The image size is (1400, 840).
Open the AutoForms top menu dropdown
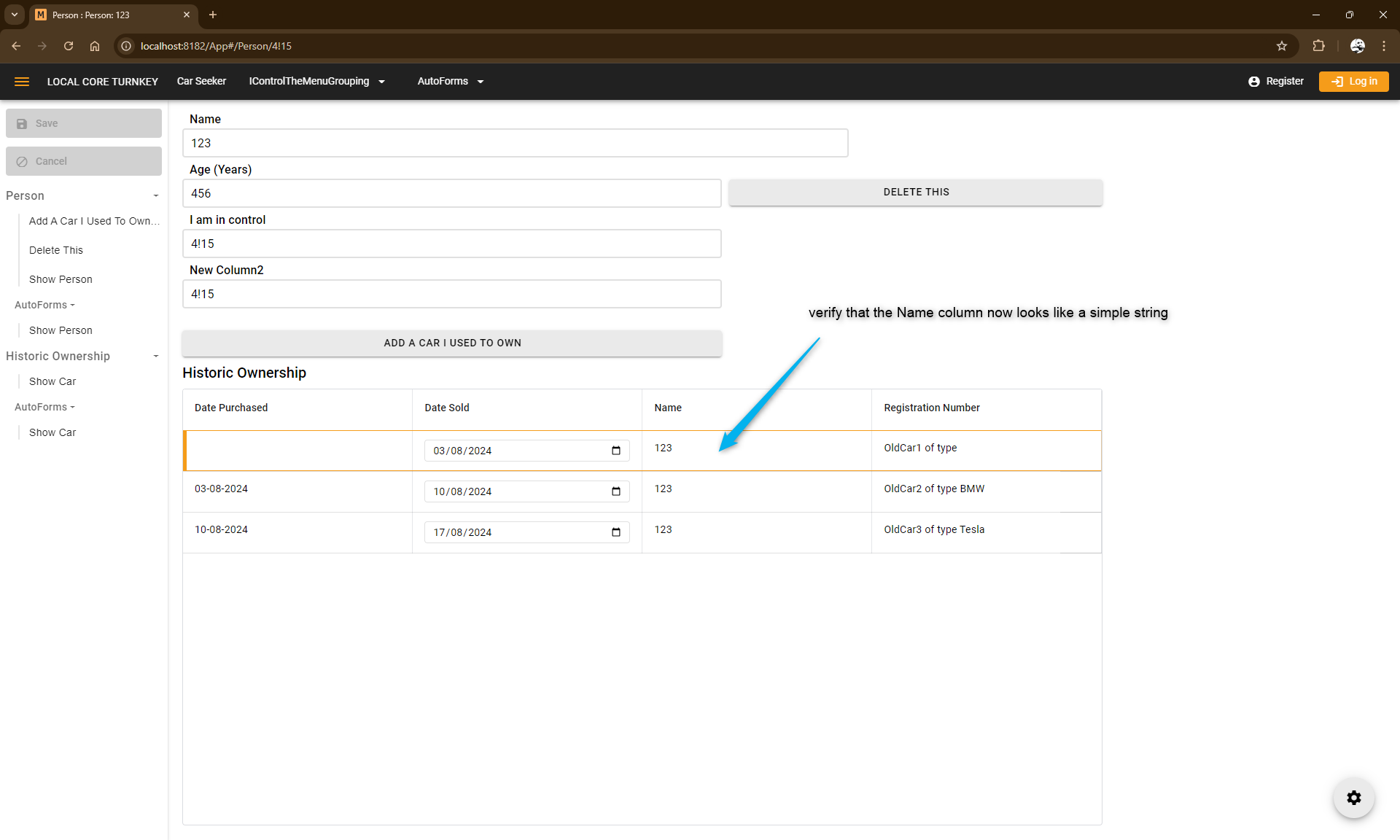pyautogui.click(x=450, y=82)
